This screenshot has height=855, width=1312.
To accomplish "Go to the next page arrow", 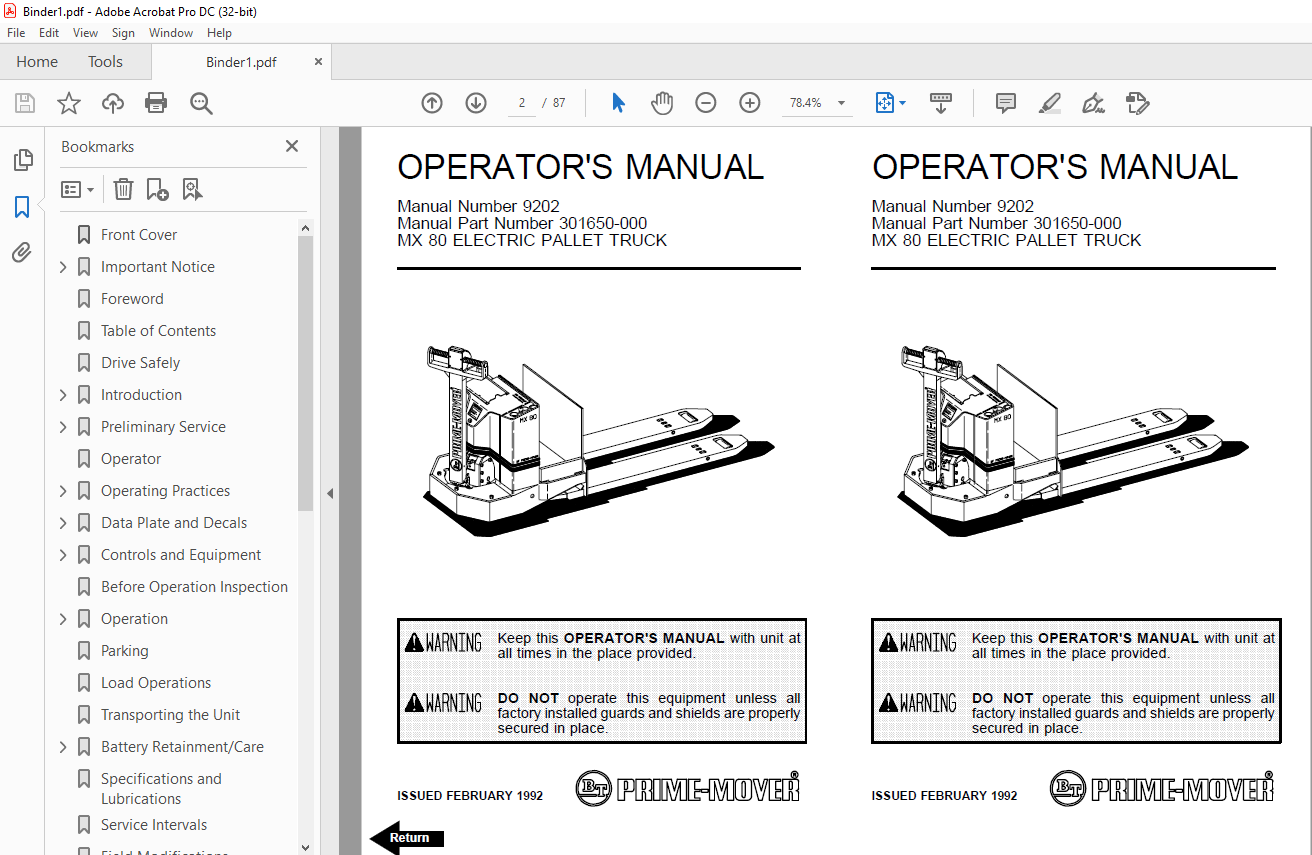I will tap(476, 103).
